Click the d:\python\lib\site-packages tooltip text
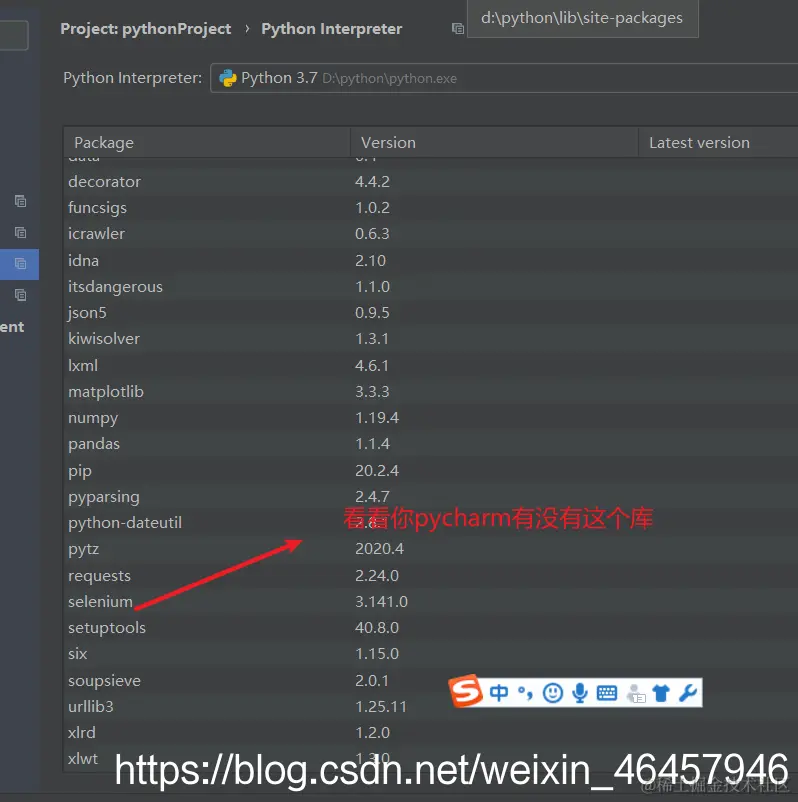 coord(582,18)
